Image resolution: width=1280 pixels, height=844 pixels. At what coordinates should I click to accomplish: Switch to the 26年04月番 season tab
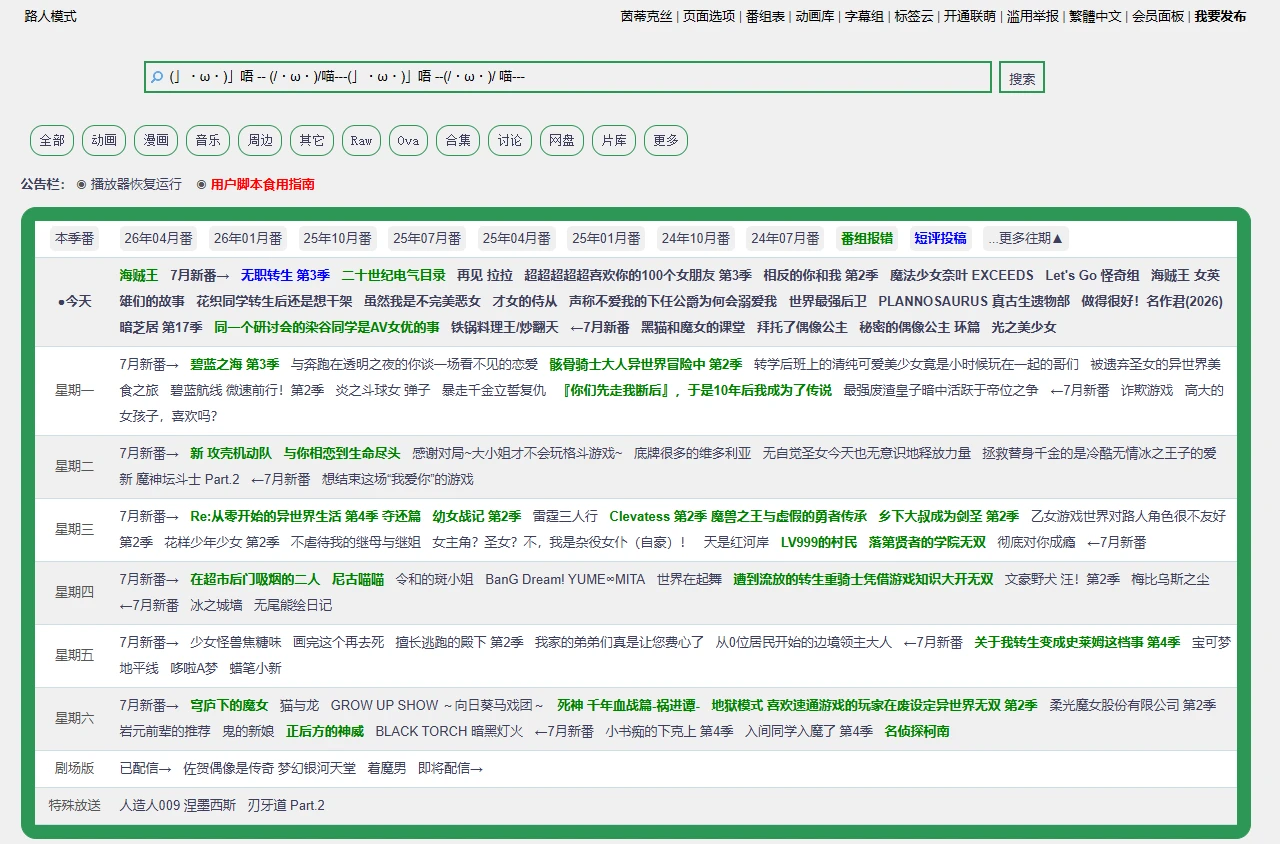coord(158,238)
